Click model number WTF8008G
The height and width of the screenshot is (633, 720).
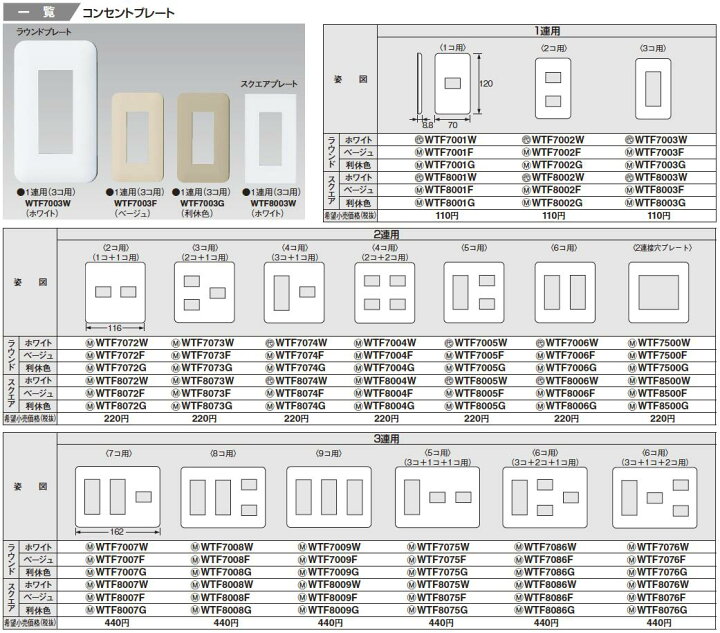(x=226, y=610)
